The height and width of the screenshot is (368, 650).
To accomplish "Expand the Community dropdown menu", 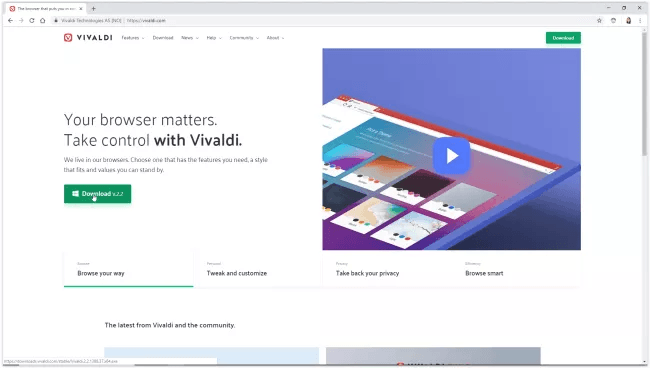I will [244, 38].
